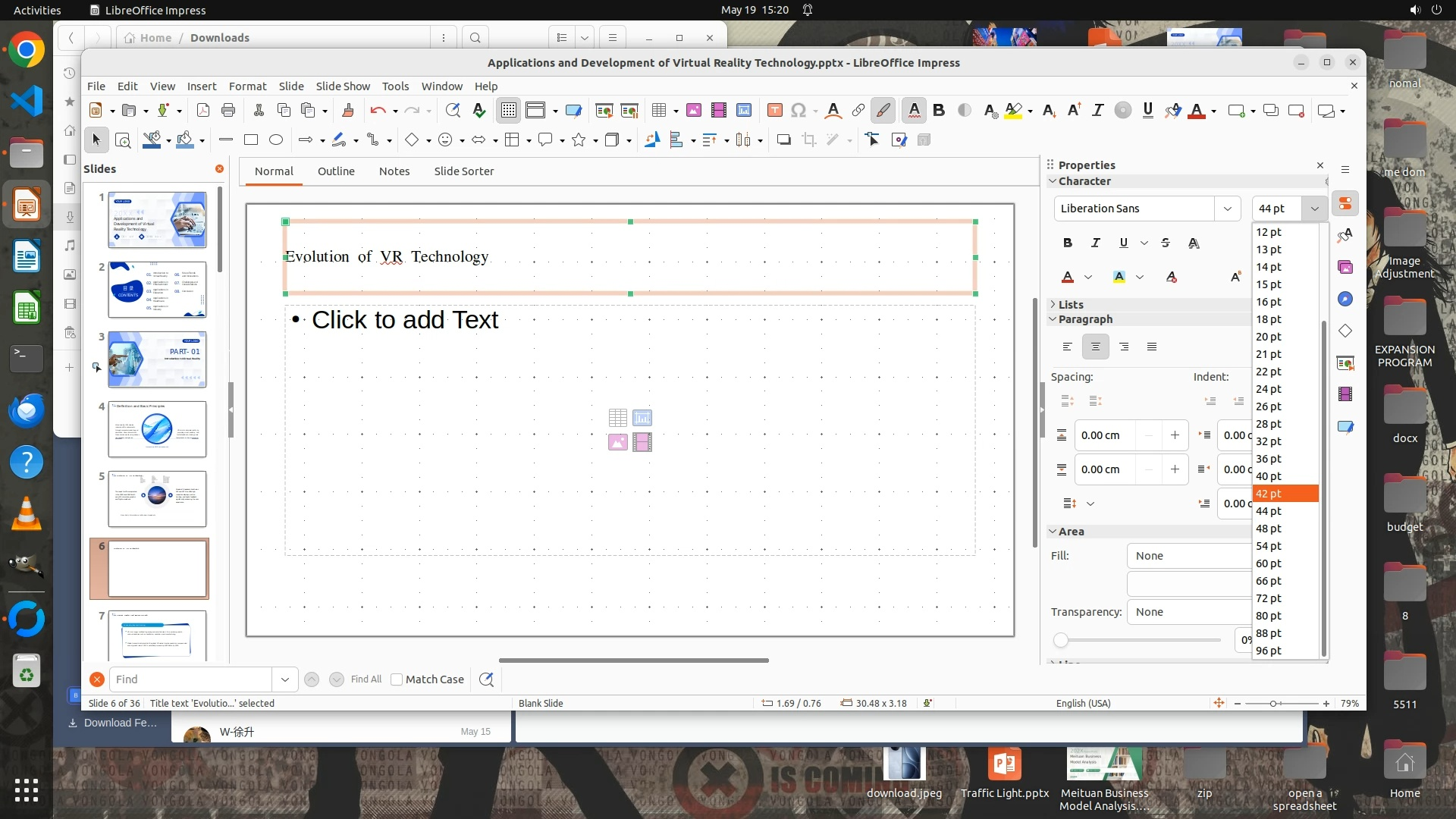Click the Undo arrow icon
Image resolution: width=1456 pixels, height=819 pixels.
tap(378, 111)
